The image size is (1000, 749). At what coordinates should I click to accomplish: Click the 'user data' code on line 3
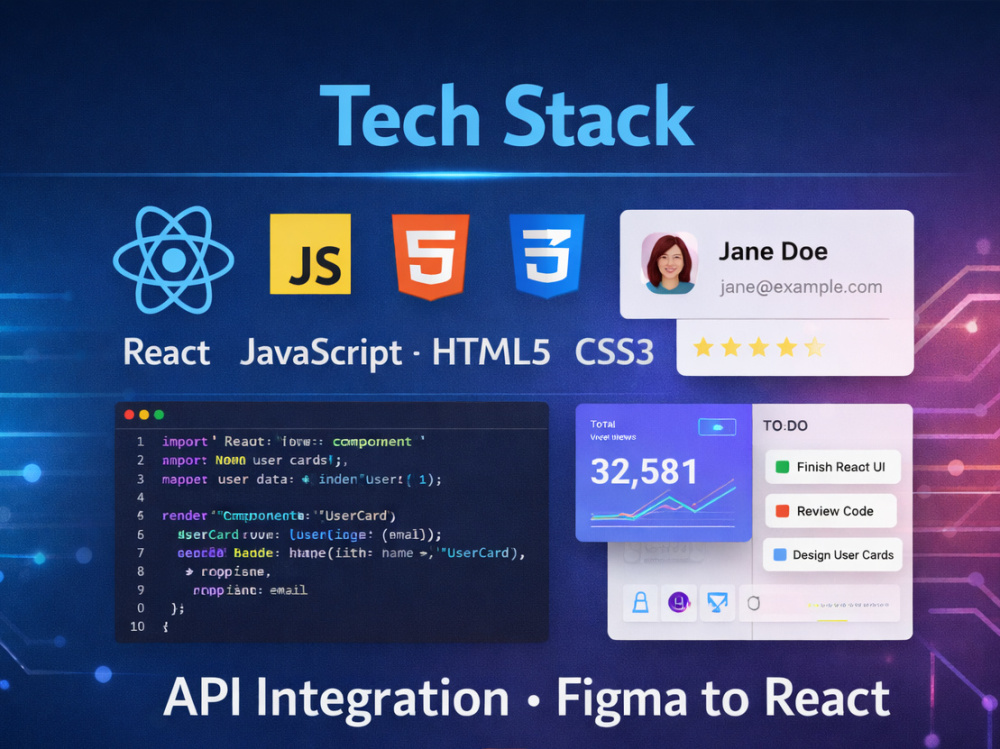click(253, 479)
